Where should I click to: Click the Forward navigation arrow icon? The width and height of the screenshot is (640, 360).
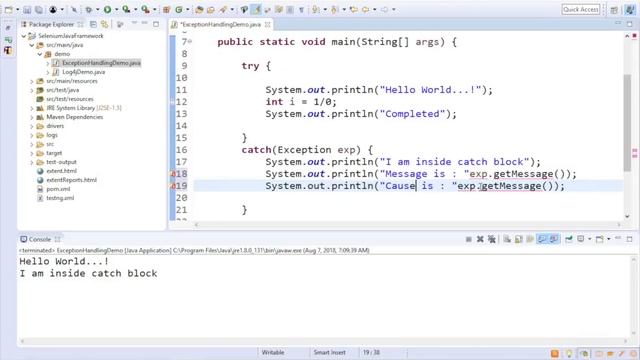384,9
